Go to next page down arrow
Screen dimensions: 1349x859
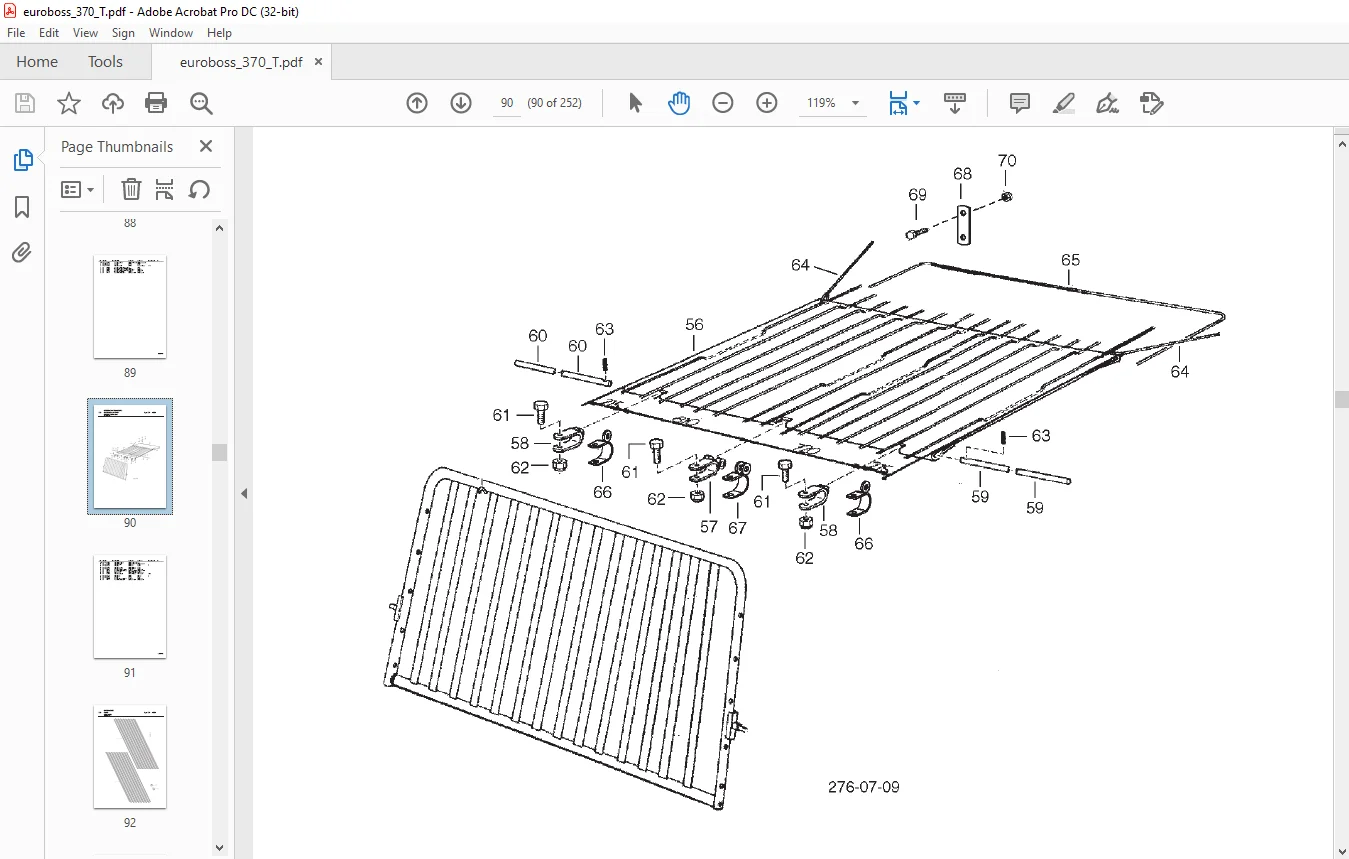[x=461, y=103]
